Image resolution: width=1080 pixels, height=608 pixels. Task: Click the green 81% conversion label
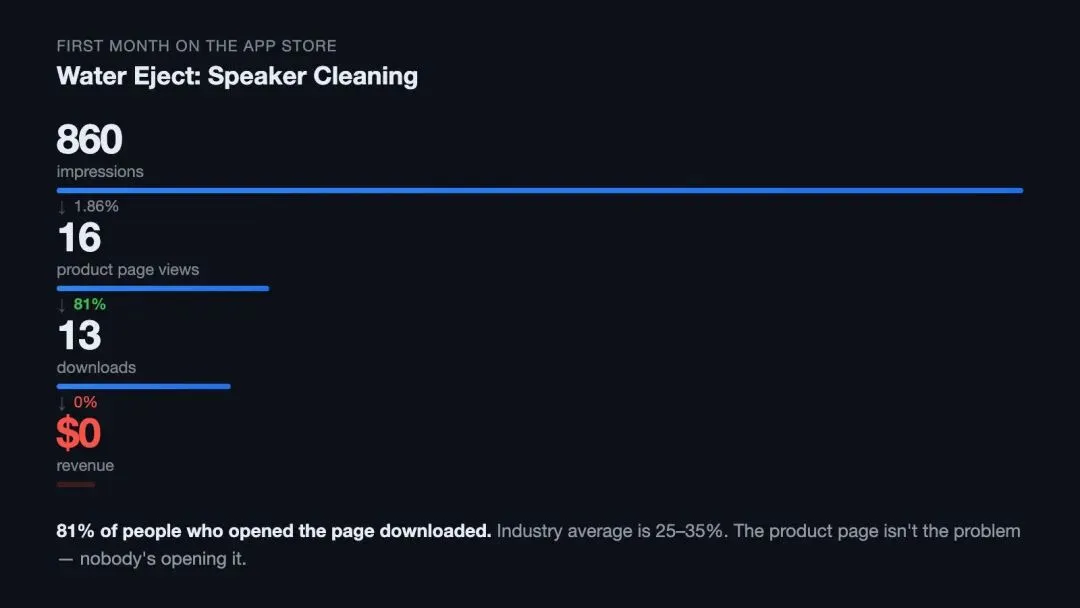(x=90, y=304)
